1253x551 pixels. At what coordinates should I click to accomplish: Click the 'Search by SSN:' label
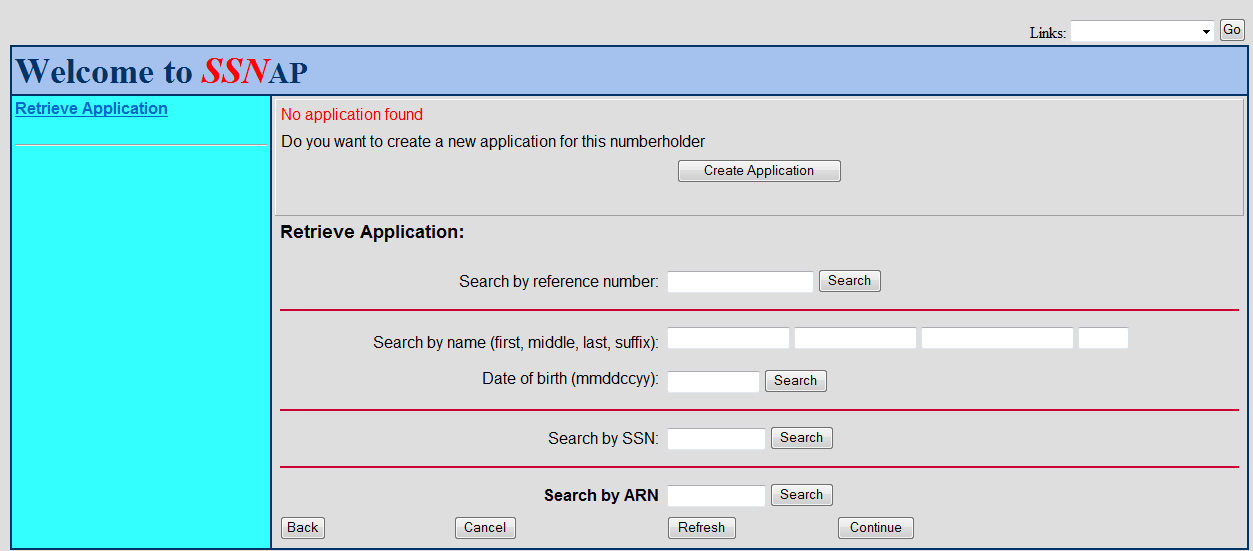tap(603, 439)
